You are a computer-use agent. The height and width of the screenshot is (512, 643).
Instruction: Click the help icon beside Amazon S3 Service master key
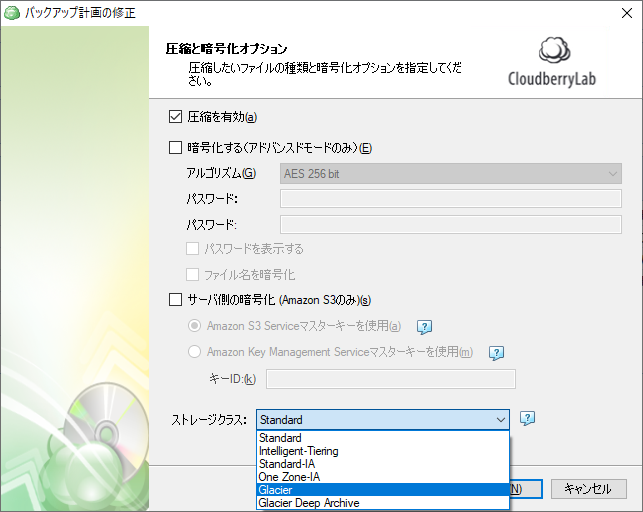(424, 327)
